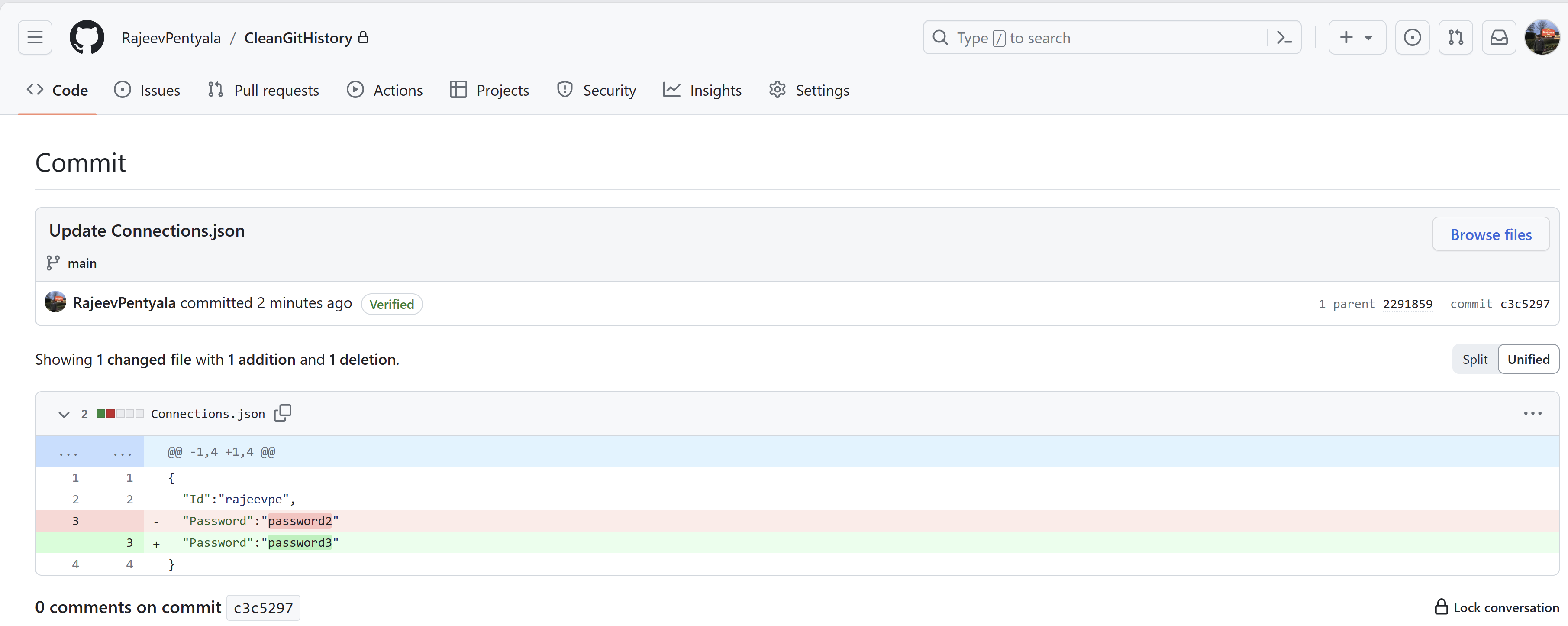The height and width of the screenshot is (626, 1568).
Task: Switch diff view to Split
Action: click(1474, 359)
